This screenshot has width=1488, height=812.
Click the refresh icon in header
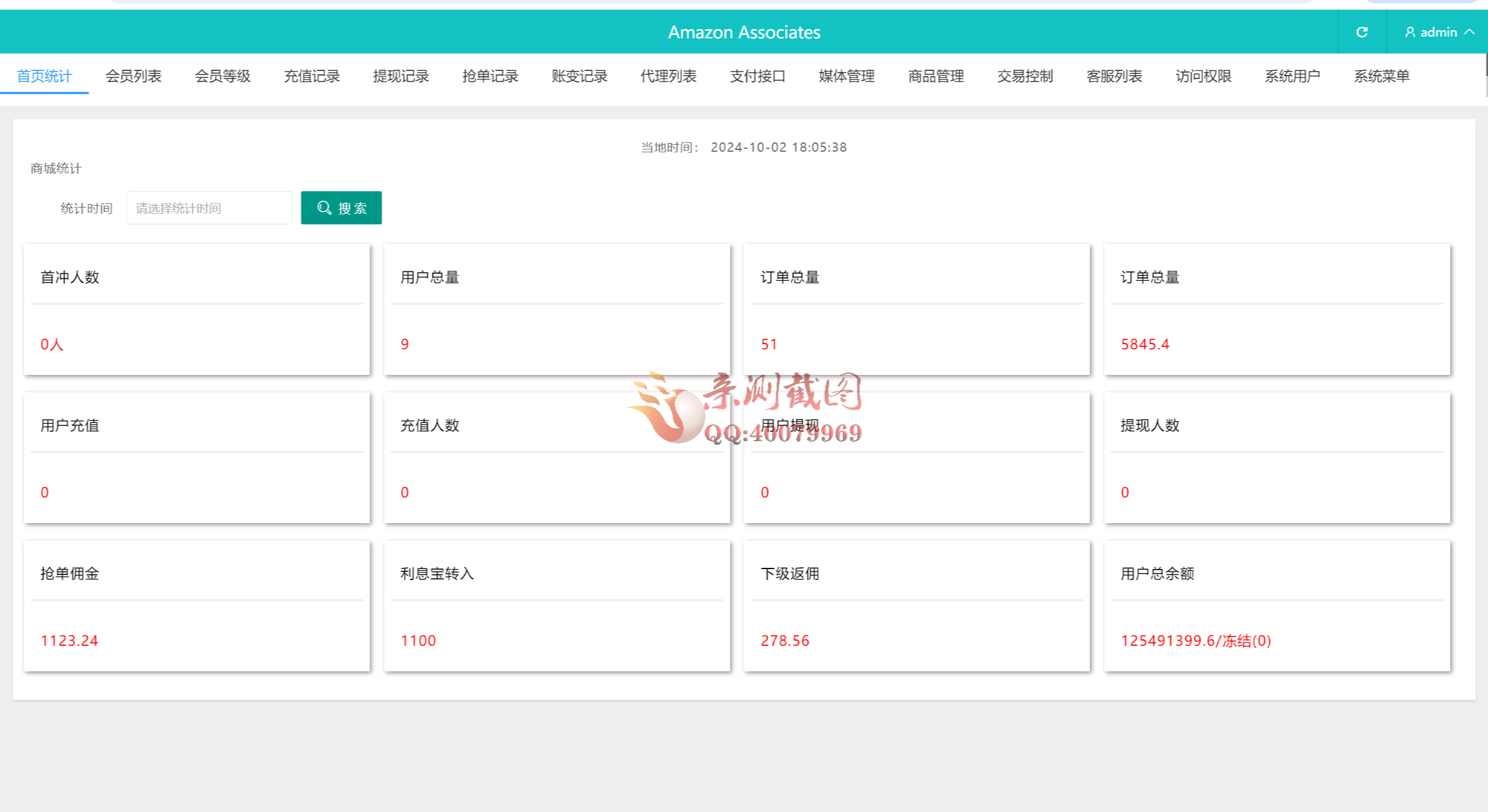coord(1362,32)
